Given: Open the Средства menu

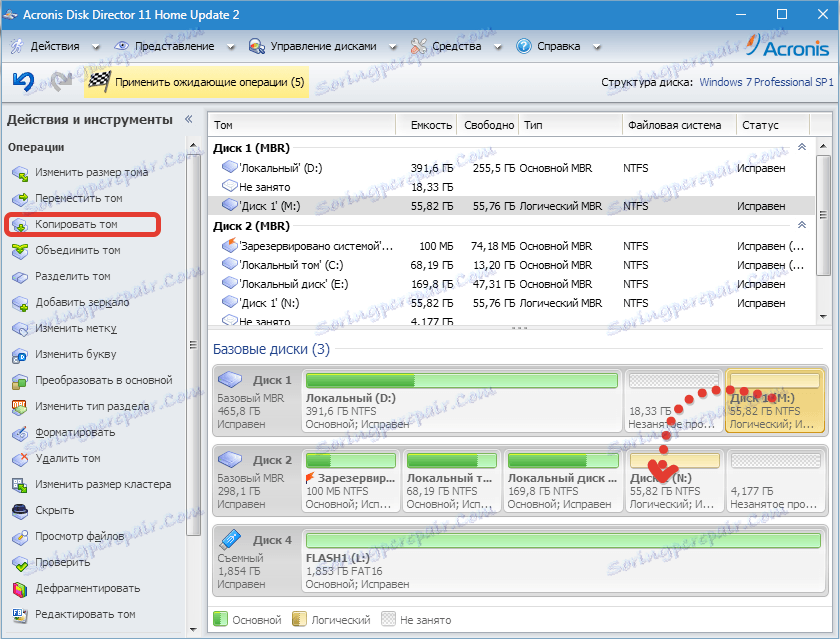Looking at the screenshot, I should pyautogui.click(x=456, y=47).
